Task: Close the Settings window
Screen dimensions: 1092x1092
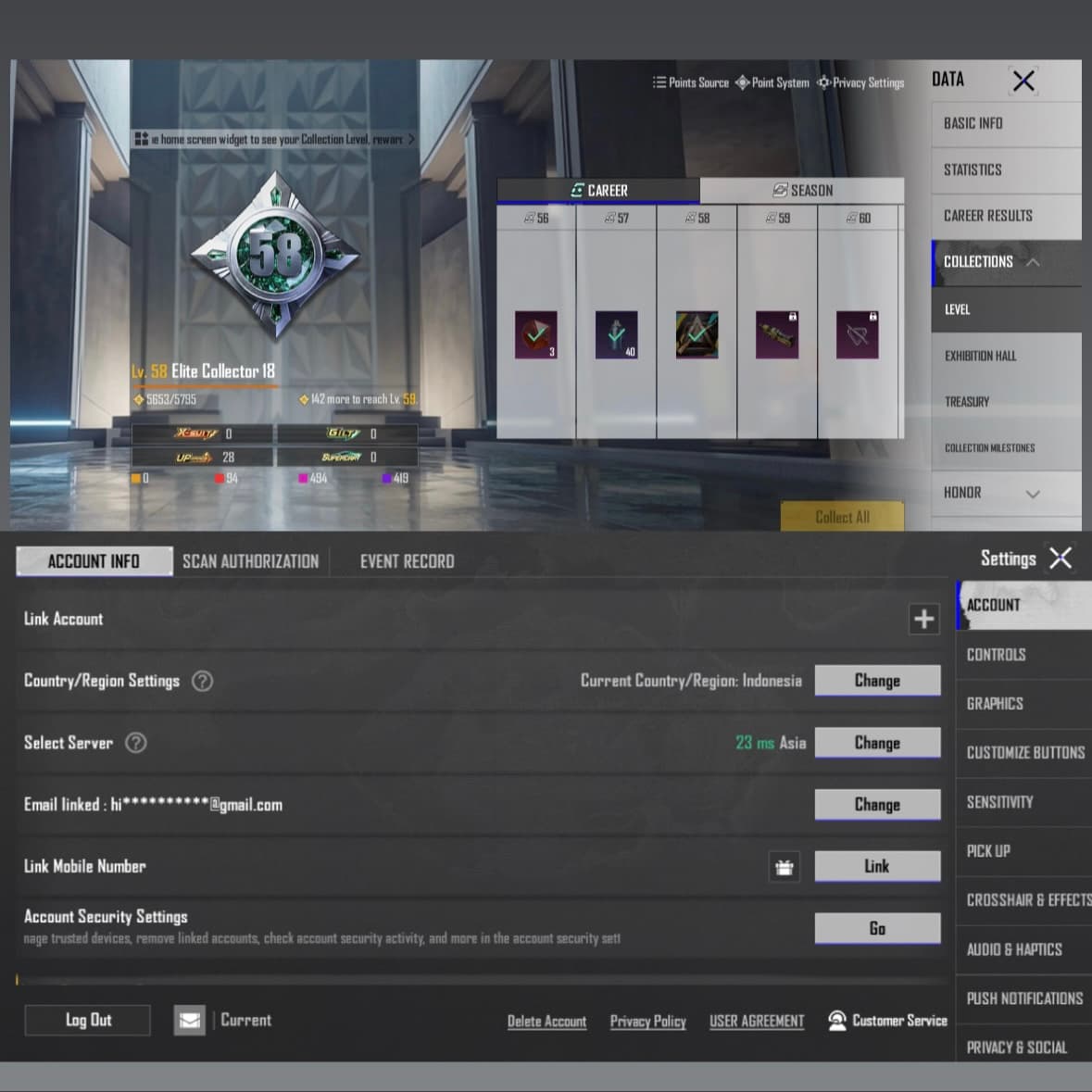Action: (x=1061, y=558)
